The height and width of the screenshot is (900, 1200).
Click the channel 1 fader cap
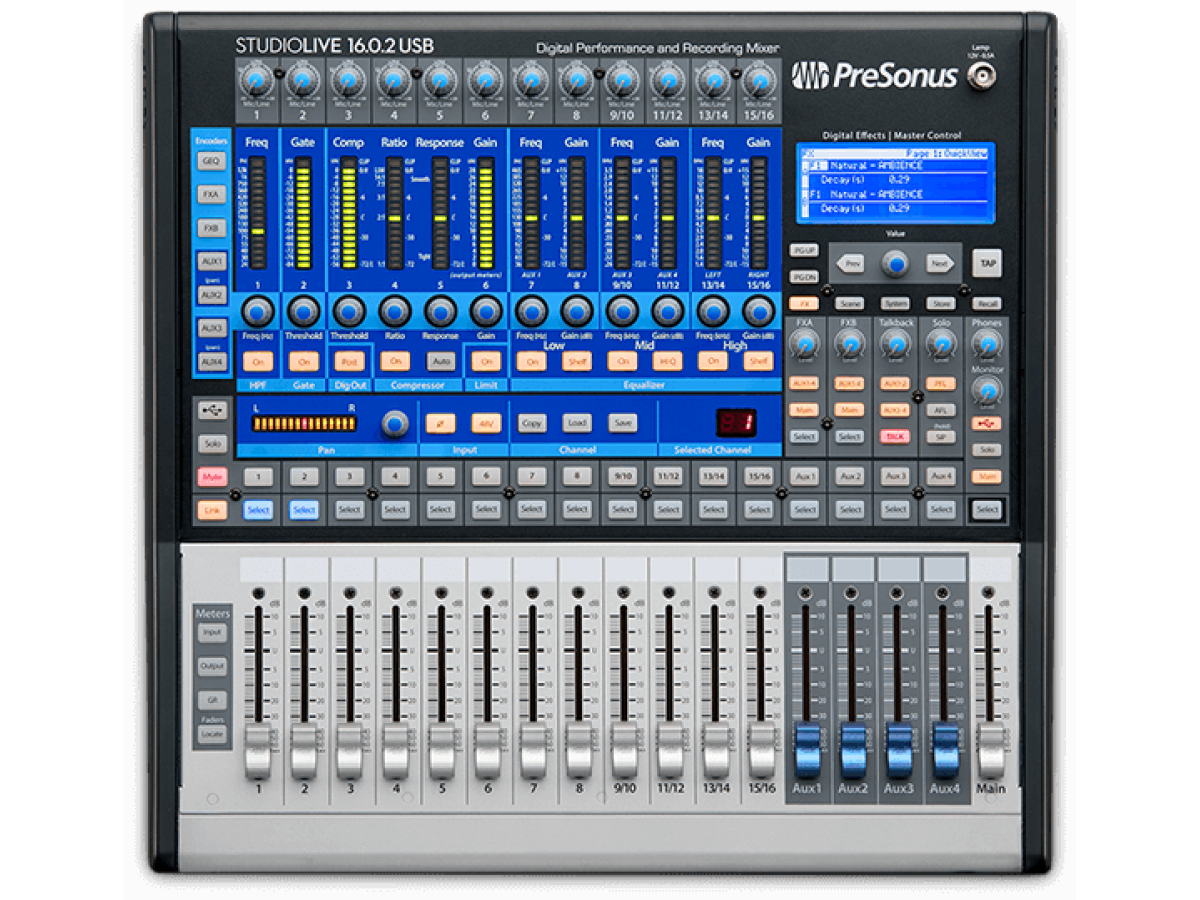[x=258, y=752]
